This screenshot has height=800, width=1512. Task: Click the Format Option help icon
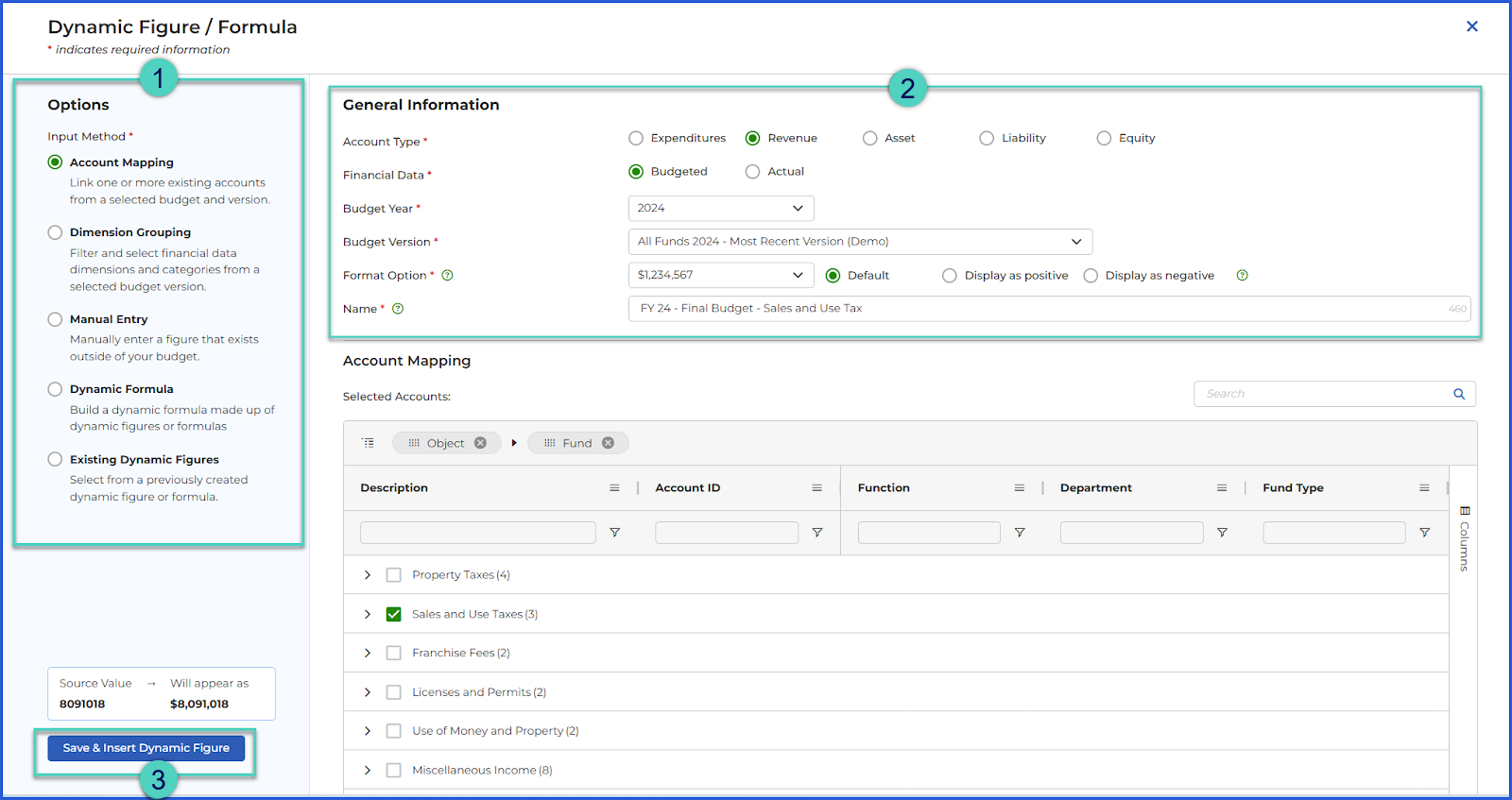(448, 276)
